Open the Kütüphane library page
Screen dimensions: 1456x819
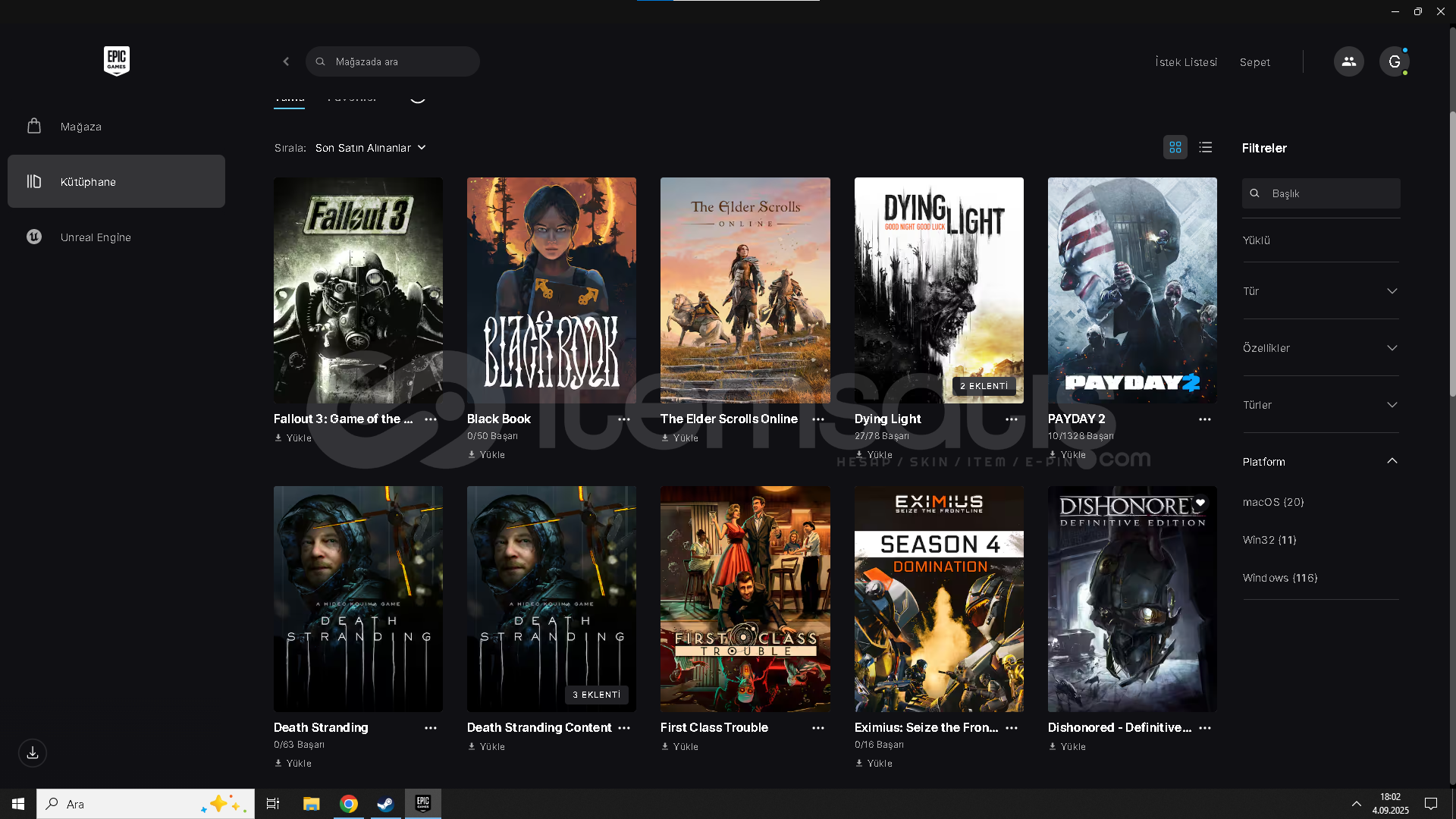point(116,181)
